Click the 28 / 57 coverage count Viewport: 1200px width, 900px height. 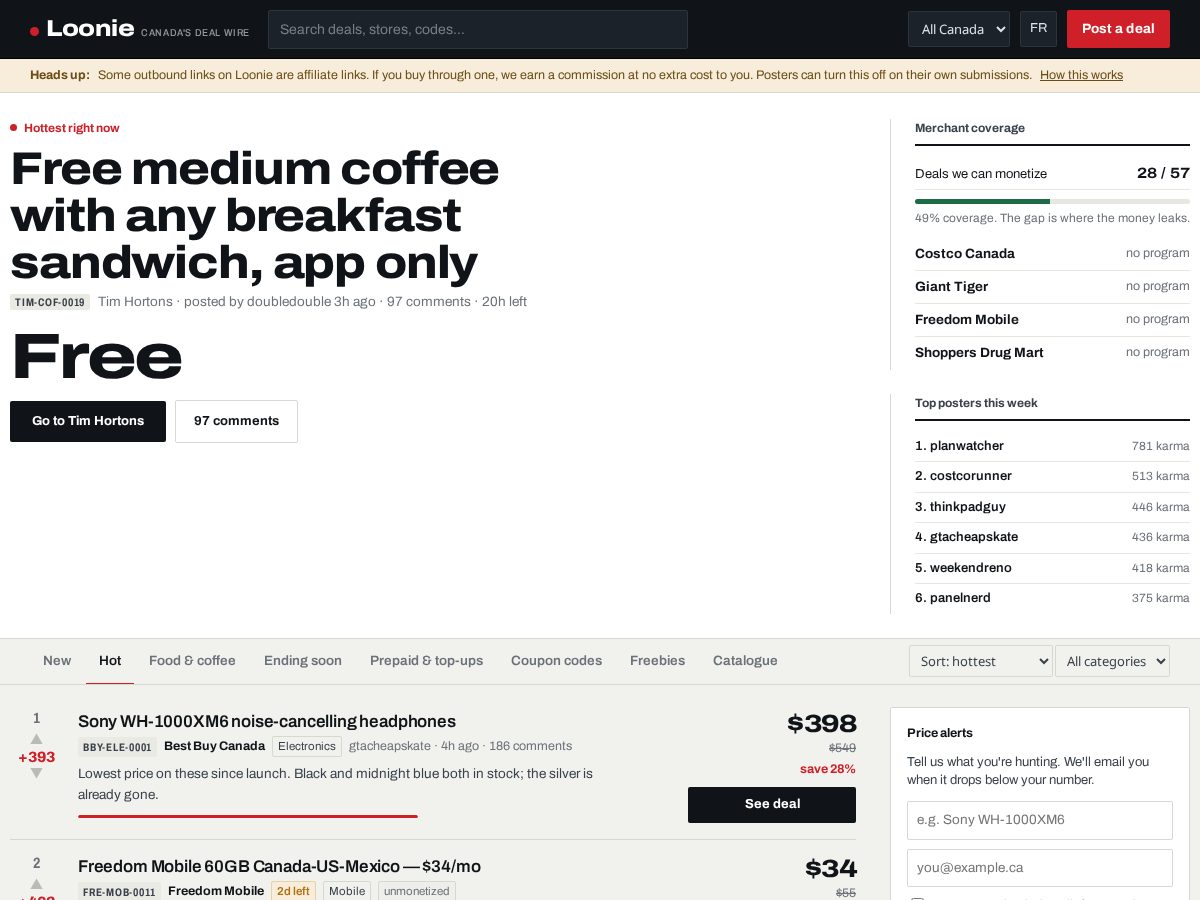[1163, 173]
